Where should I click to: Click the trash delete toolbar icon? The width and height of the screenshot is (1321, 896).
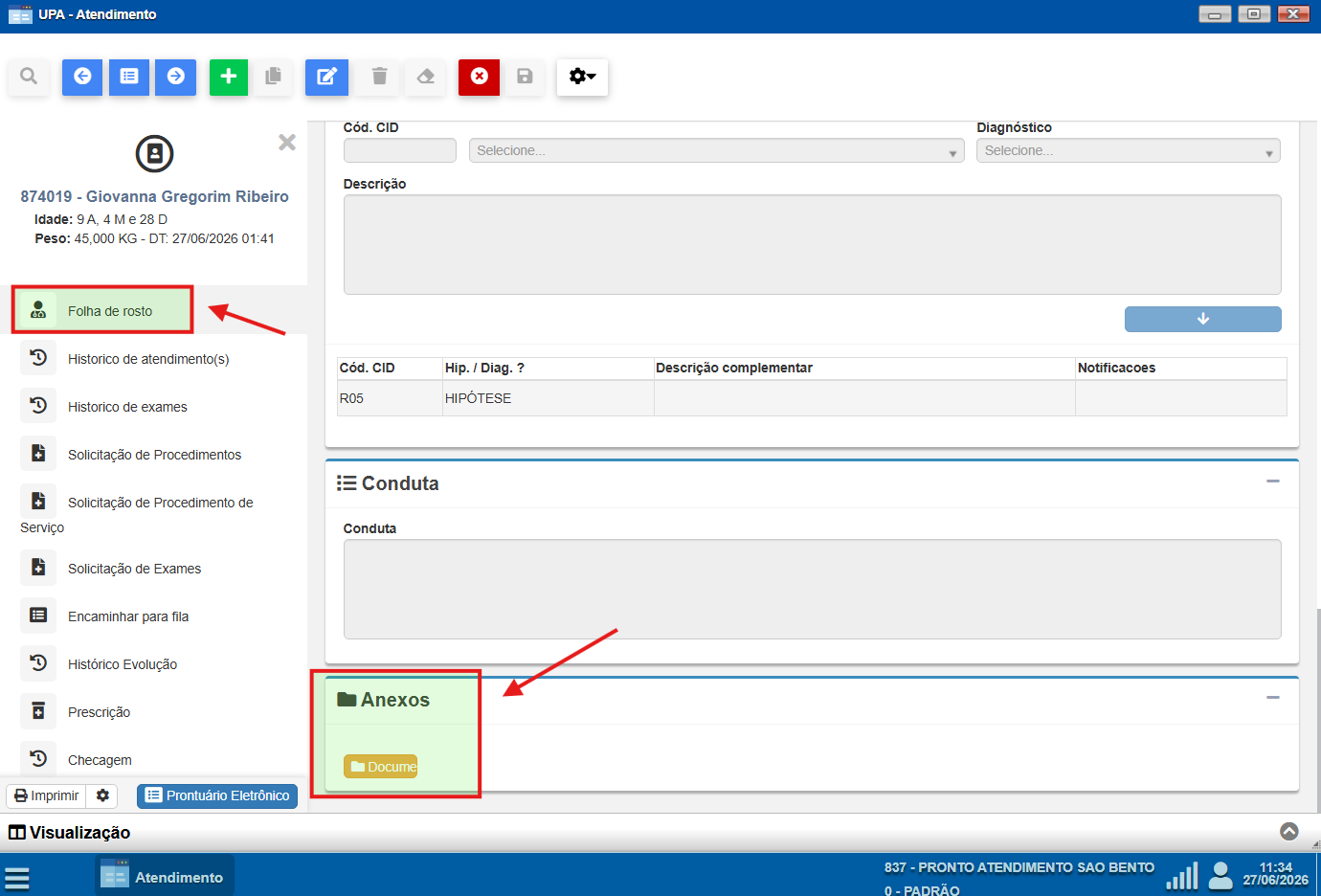(x=379, y=77)
